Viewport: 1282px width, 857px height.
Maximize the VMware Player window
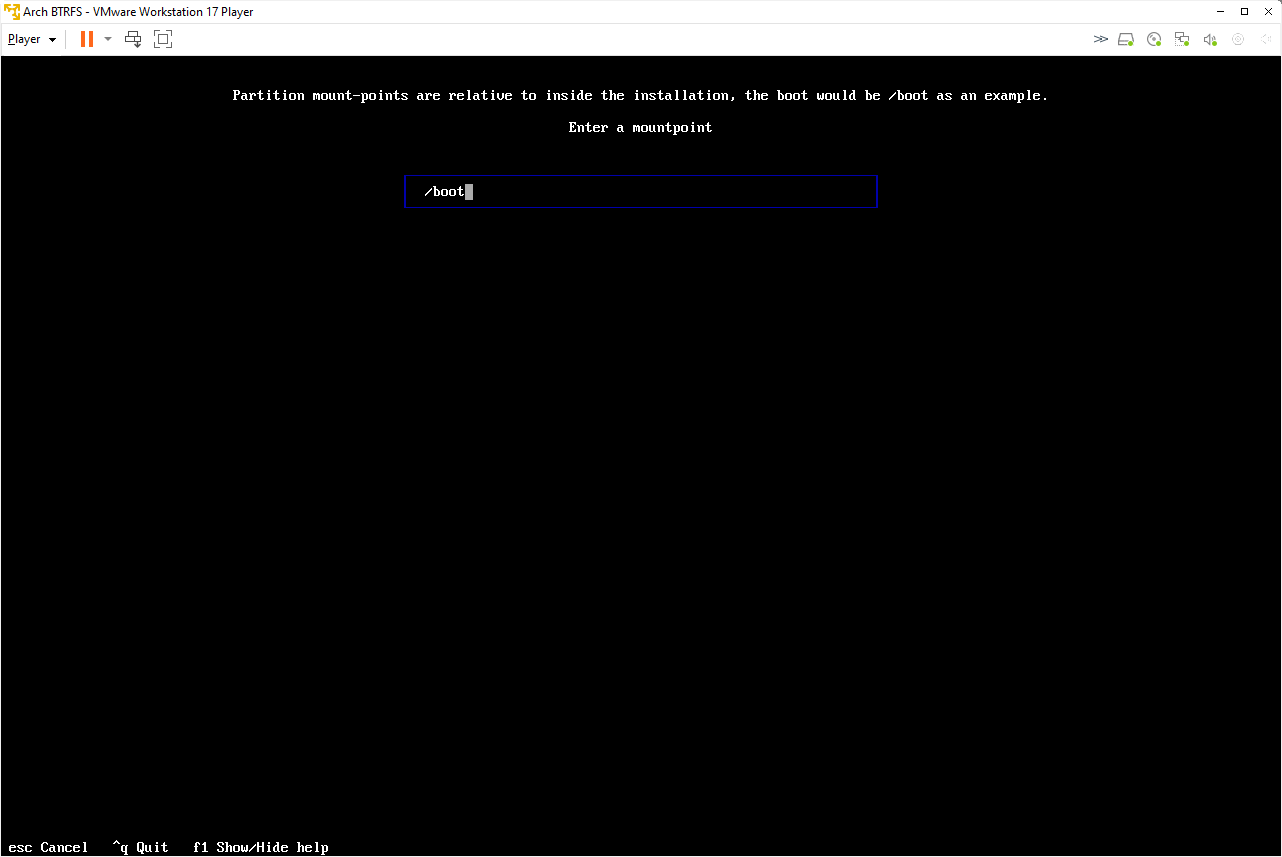[x=1244, y=12]
